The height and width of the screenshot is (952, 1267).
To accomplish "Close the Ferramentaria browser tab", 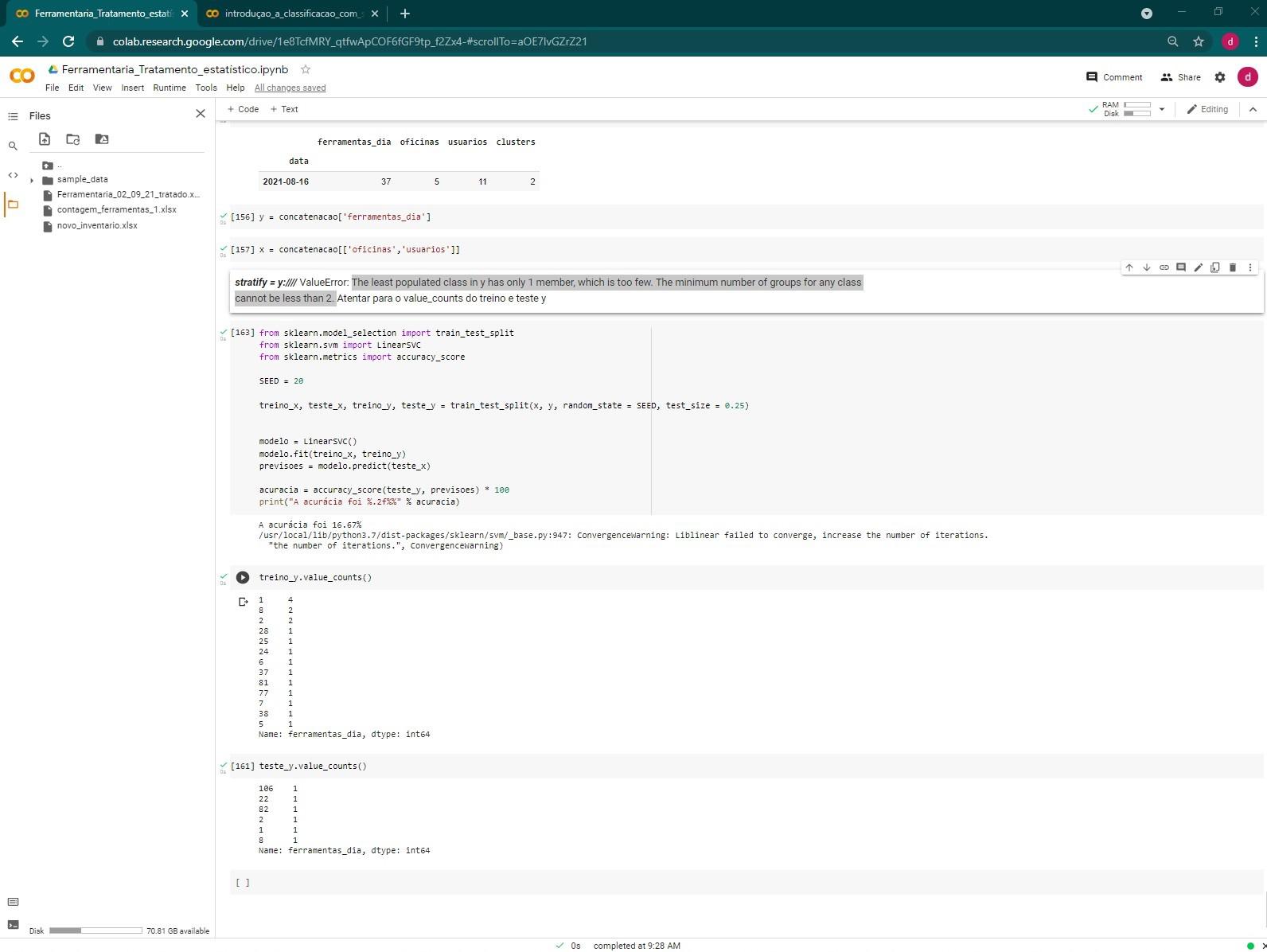I will pos(184,14).
